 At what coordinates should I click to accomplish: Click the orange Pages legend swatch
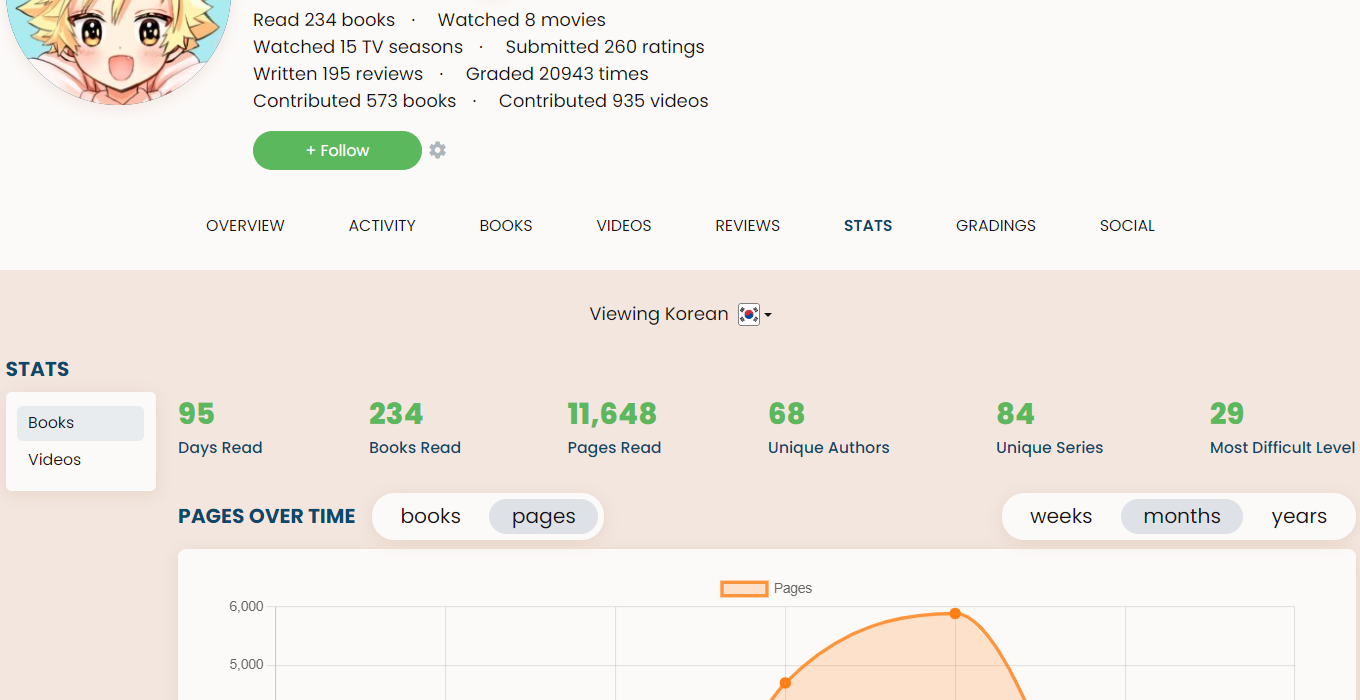[744, 589]
